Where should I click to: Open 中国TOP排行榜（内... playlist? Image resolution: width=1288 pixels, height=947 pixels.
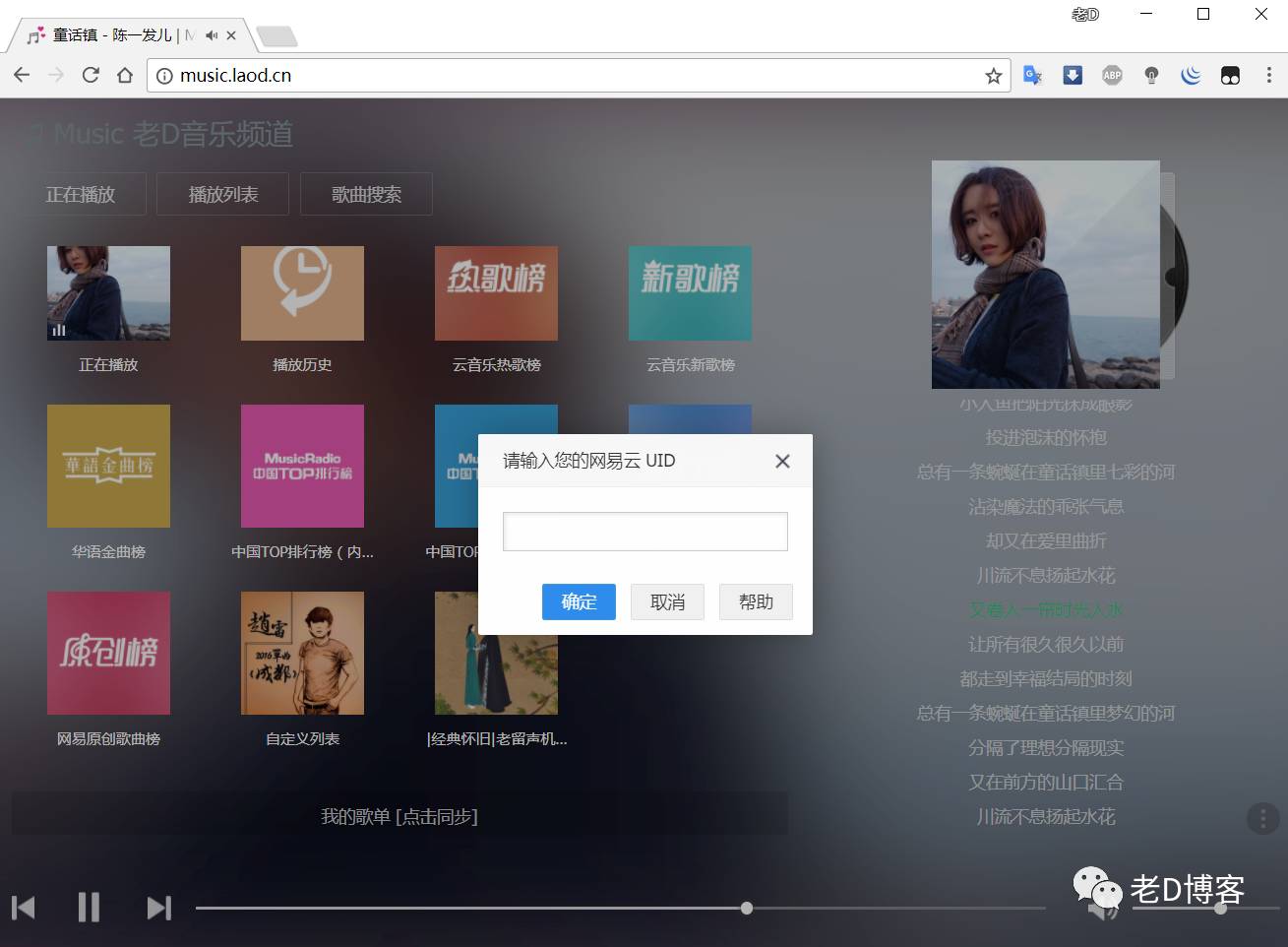coord(302,466)
